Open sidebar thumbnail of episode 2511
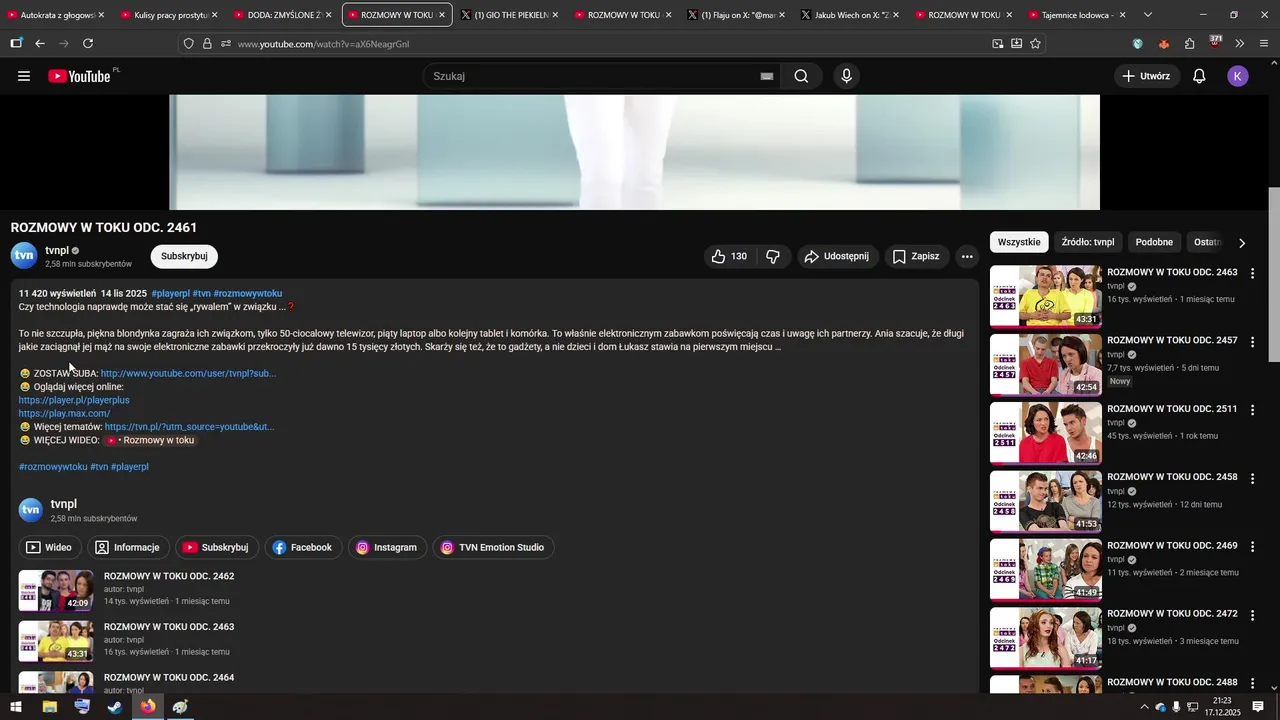This screenshot has height=720, width=1280. 1045,432
